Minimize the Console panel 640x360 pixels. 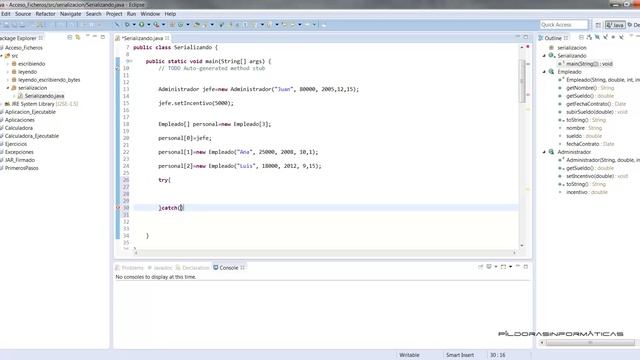(x=518, y=266)
